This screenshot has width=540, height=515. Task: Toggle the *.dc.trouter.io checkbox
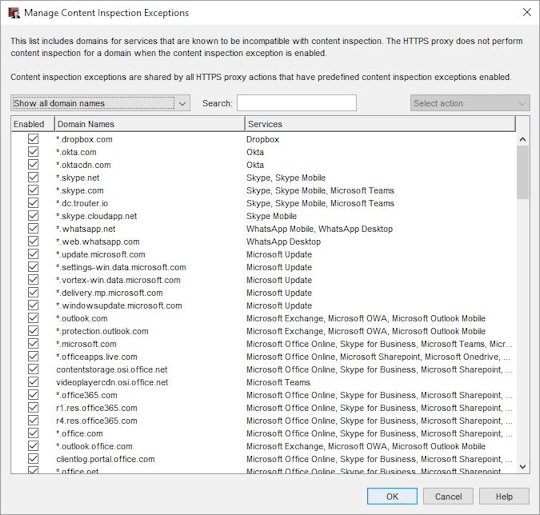click(33, 203)
